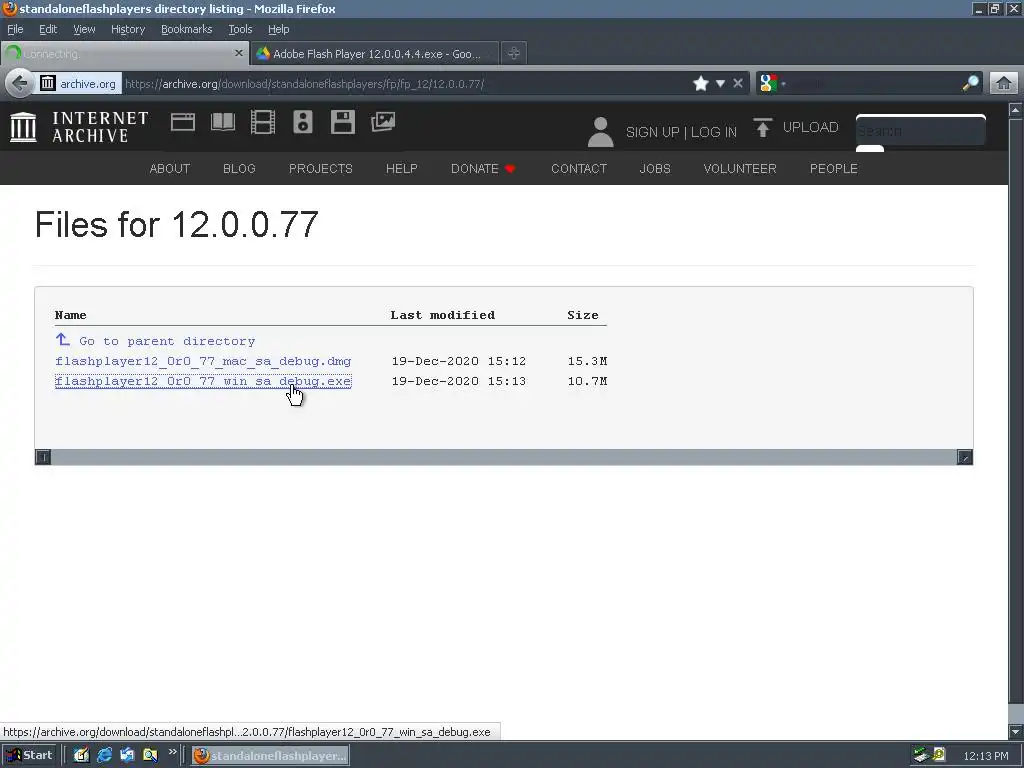Click the archive.org site identity icon
The height and width of the screenshot is (768, 1024).
[48, 83]
